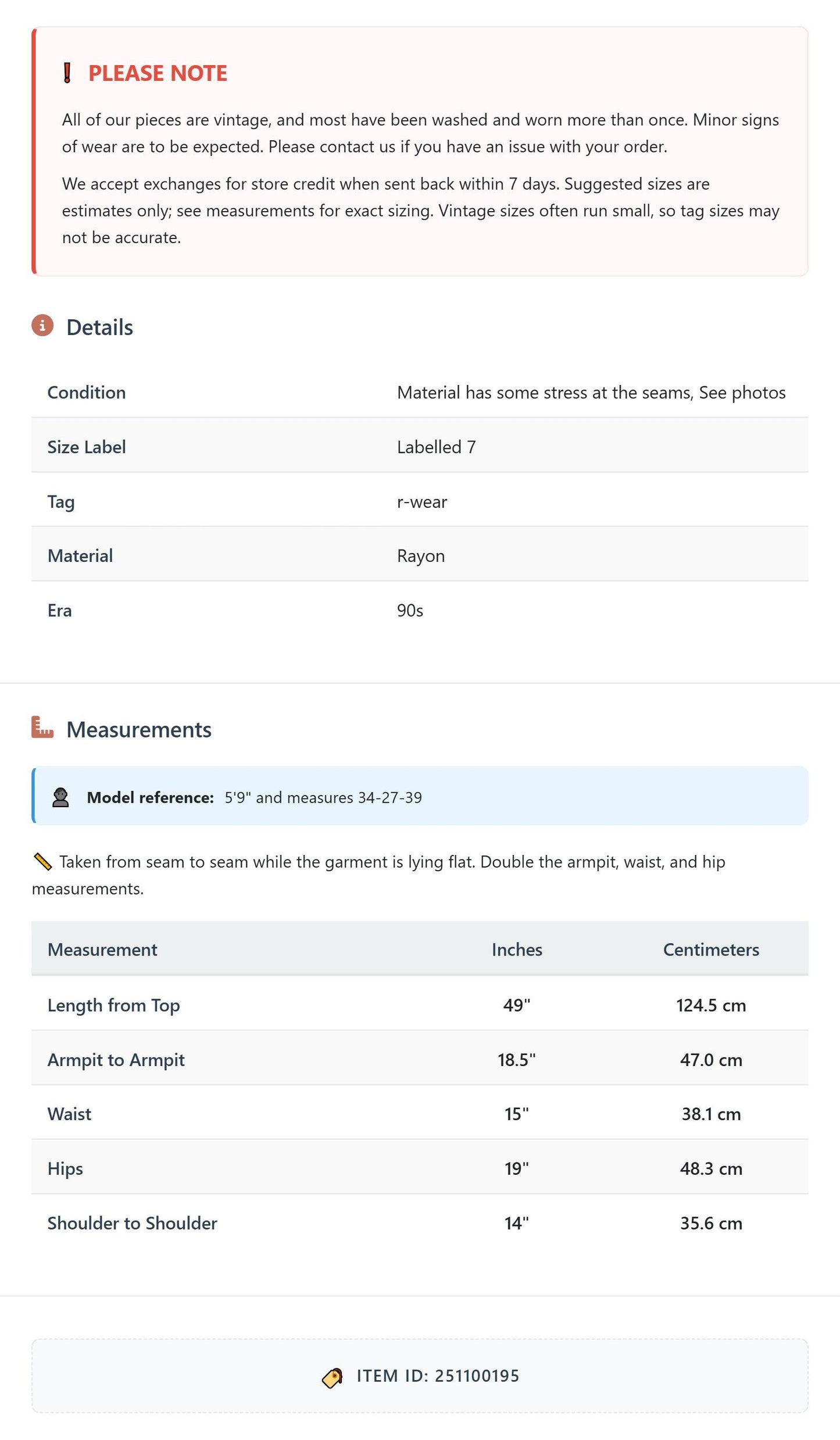
Task: Click the Centimeters column header
Action: click(711, 949)
